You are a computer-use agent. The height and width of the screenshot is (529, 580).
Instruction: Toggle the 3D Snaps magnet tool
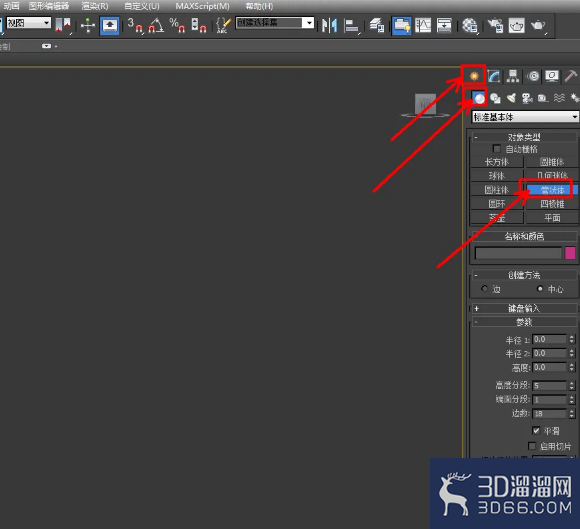pyautogui.click(x=135, y=25)
